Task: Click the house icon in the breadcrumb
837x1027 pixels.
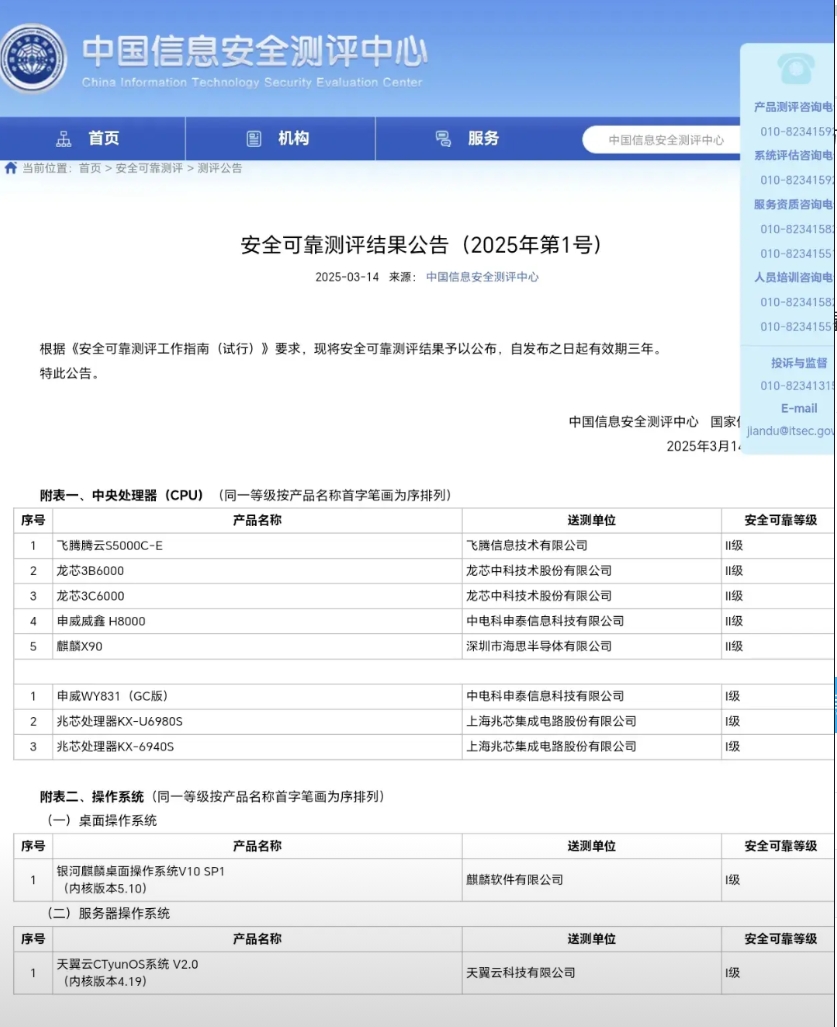Action: [x=10, y=168]
